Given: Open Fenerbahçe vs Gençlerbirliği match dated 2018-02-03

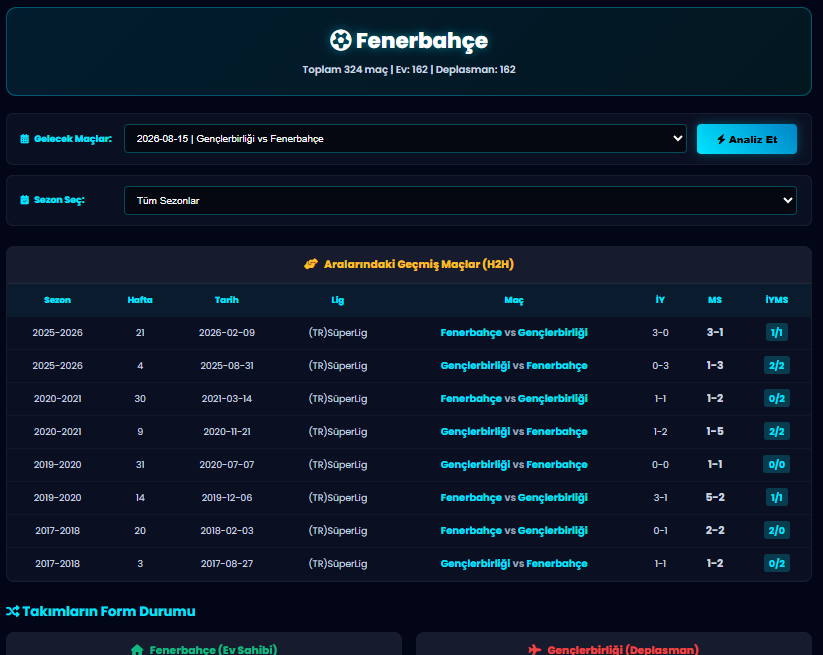Looking at the screenshot, I should (514, 531).
